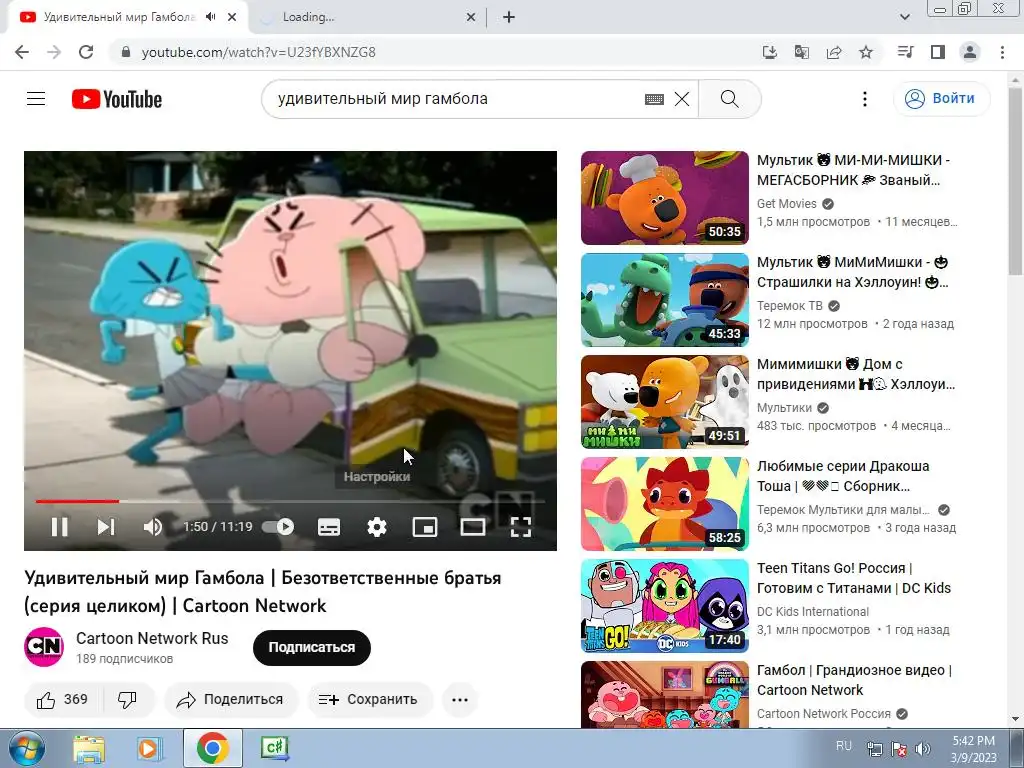Click the Войти sign-in button

point(941,99)
